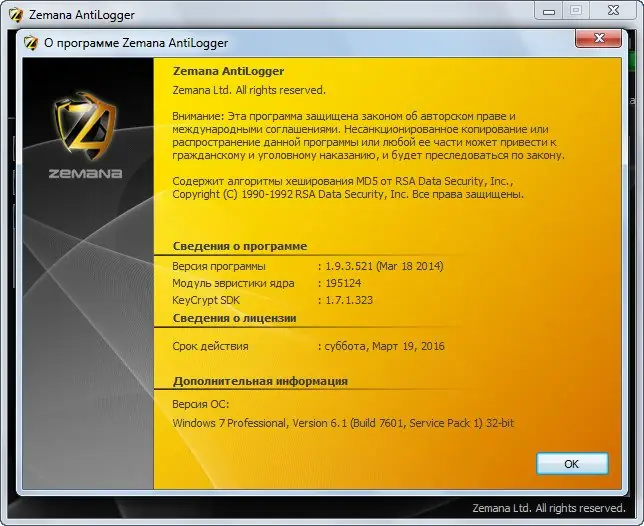The image size is (644, 526).
Task: Click the copyright line in main window footer
Action: (549, 508)
